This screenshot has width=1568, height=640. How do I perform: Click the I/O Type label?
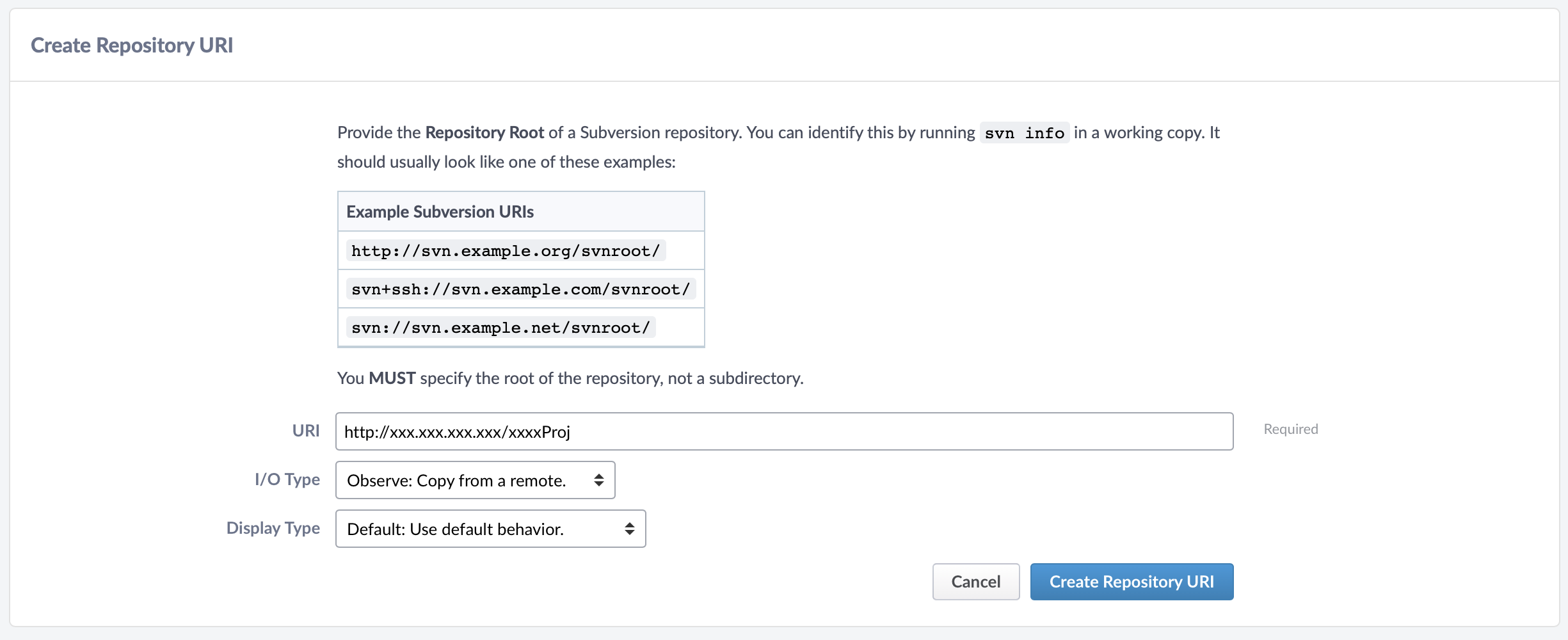(287, 479)
